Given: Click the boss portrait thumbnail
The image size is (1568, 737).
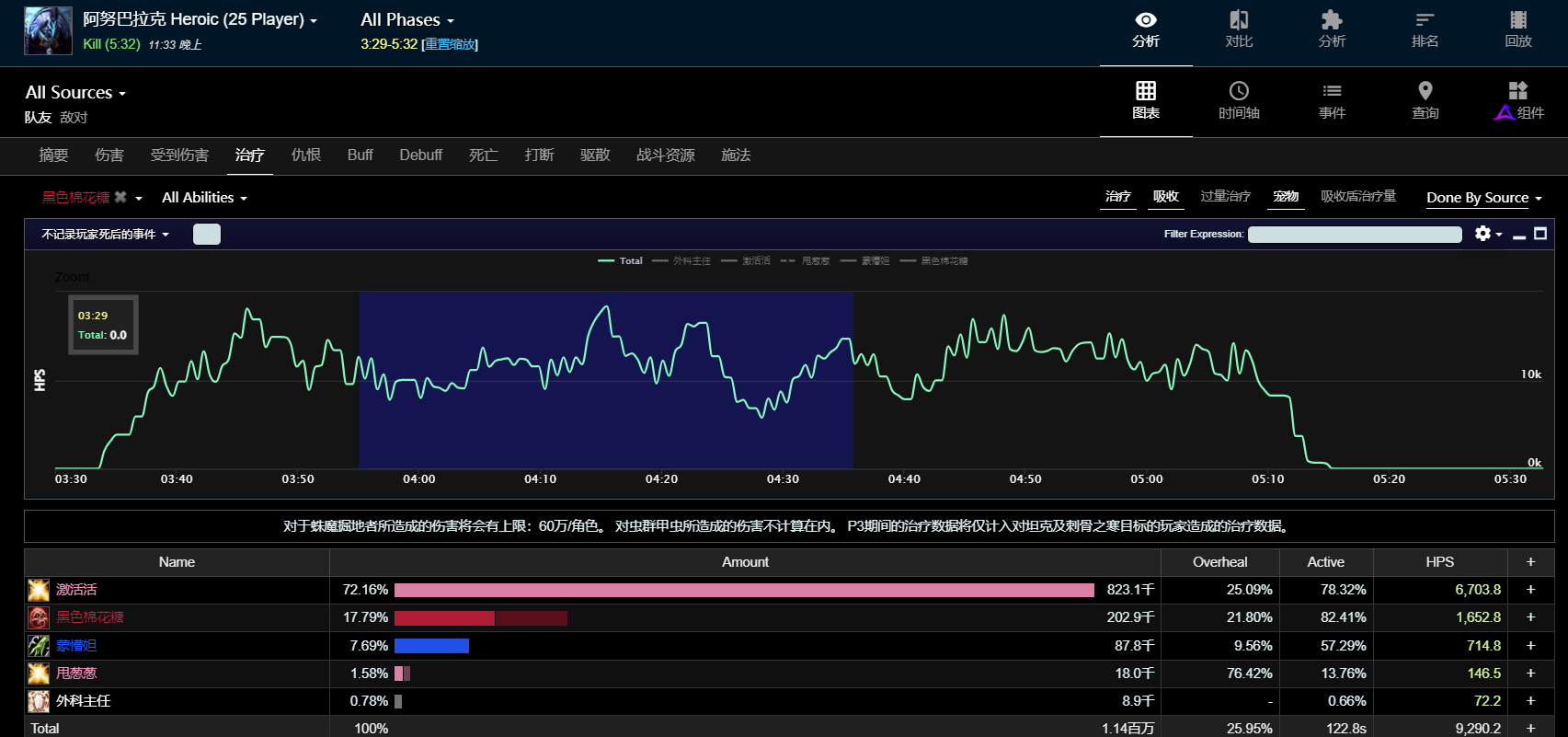Looking at the screenshot, I should coord(48,30).
